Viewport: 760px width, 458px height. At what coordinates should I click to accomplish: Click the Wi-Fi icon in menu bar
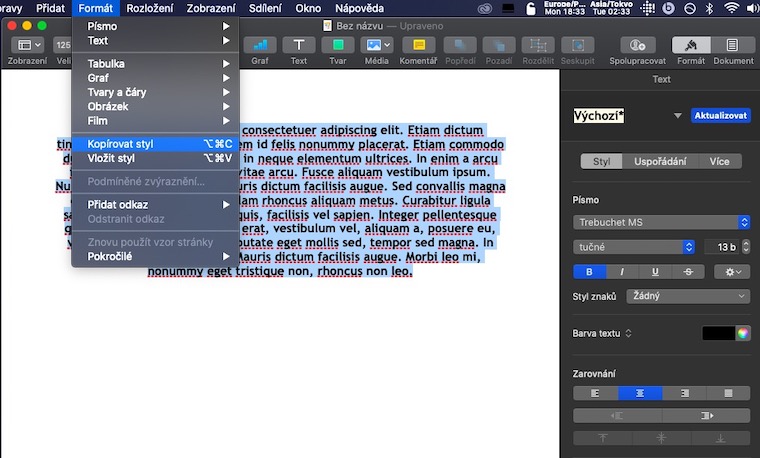point(730,8)
